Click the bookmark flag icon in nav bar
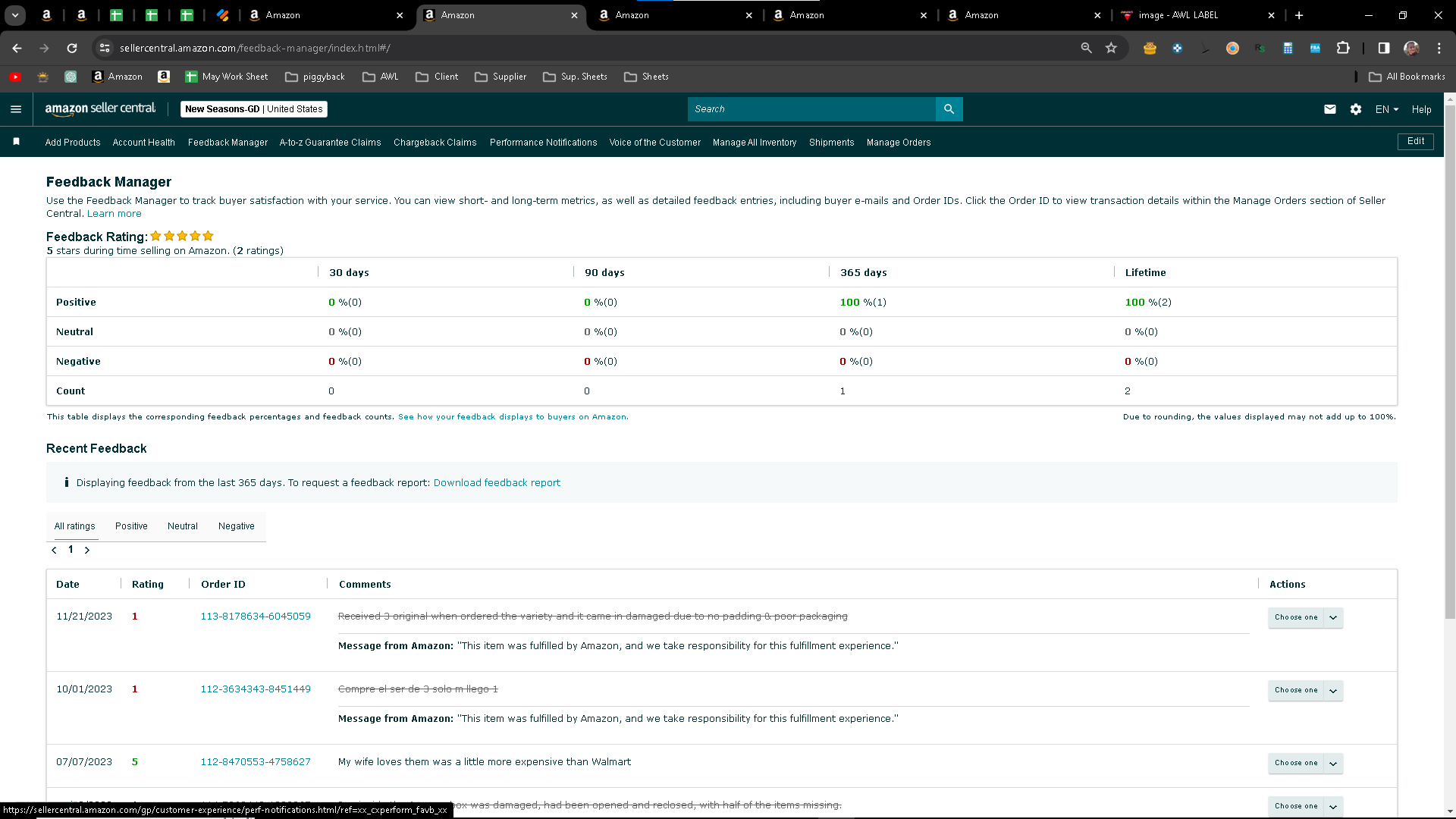The height and width of the screenshot is (819, 1456). click(x=17, y=142)
